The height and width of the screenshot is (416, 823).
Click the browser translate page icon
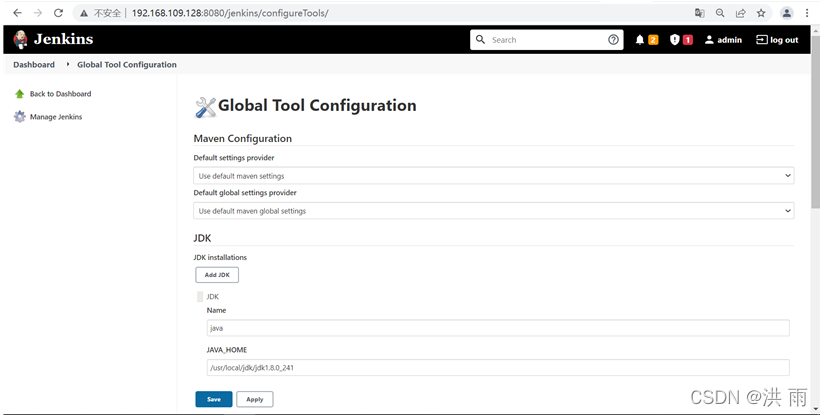(x=699, y=13)
